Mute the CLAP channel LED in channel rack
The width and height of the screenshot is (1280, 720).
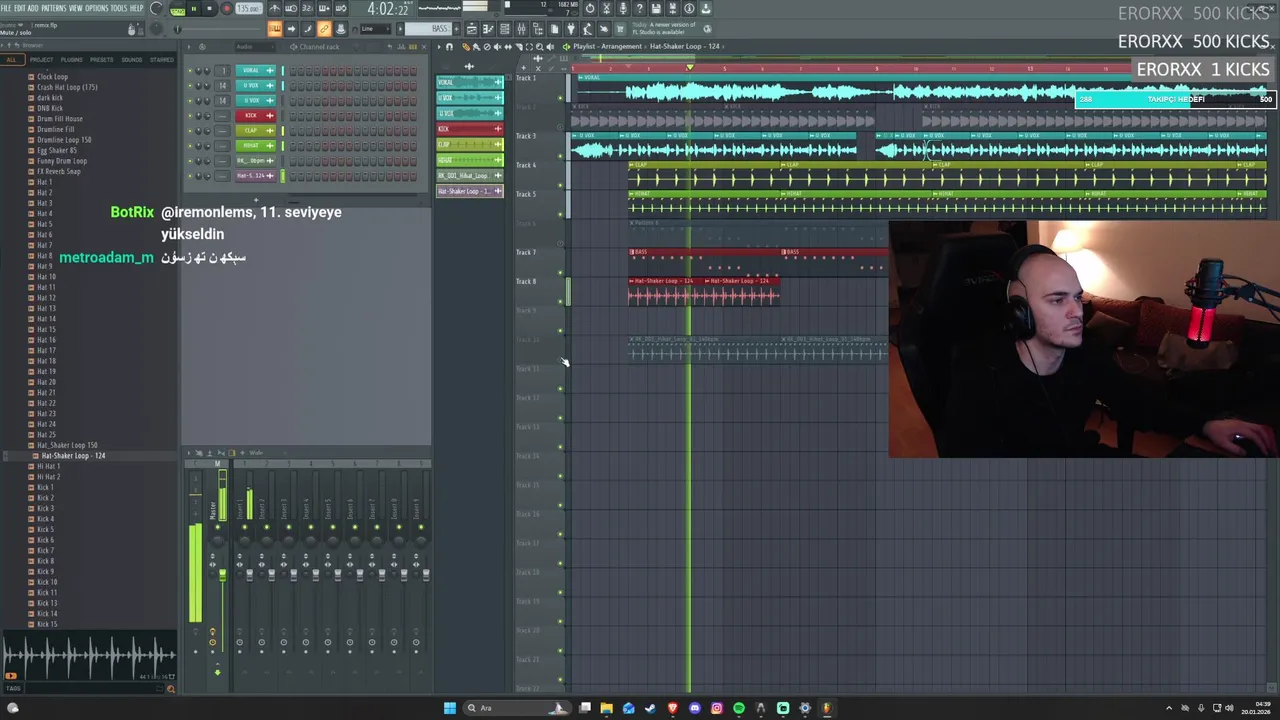coord(190,131)
